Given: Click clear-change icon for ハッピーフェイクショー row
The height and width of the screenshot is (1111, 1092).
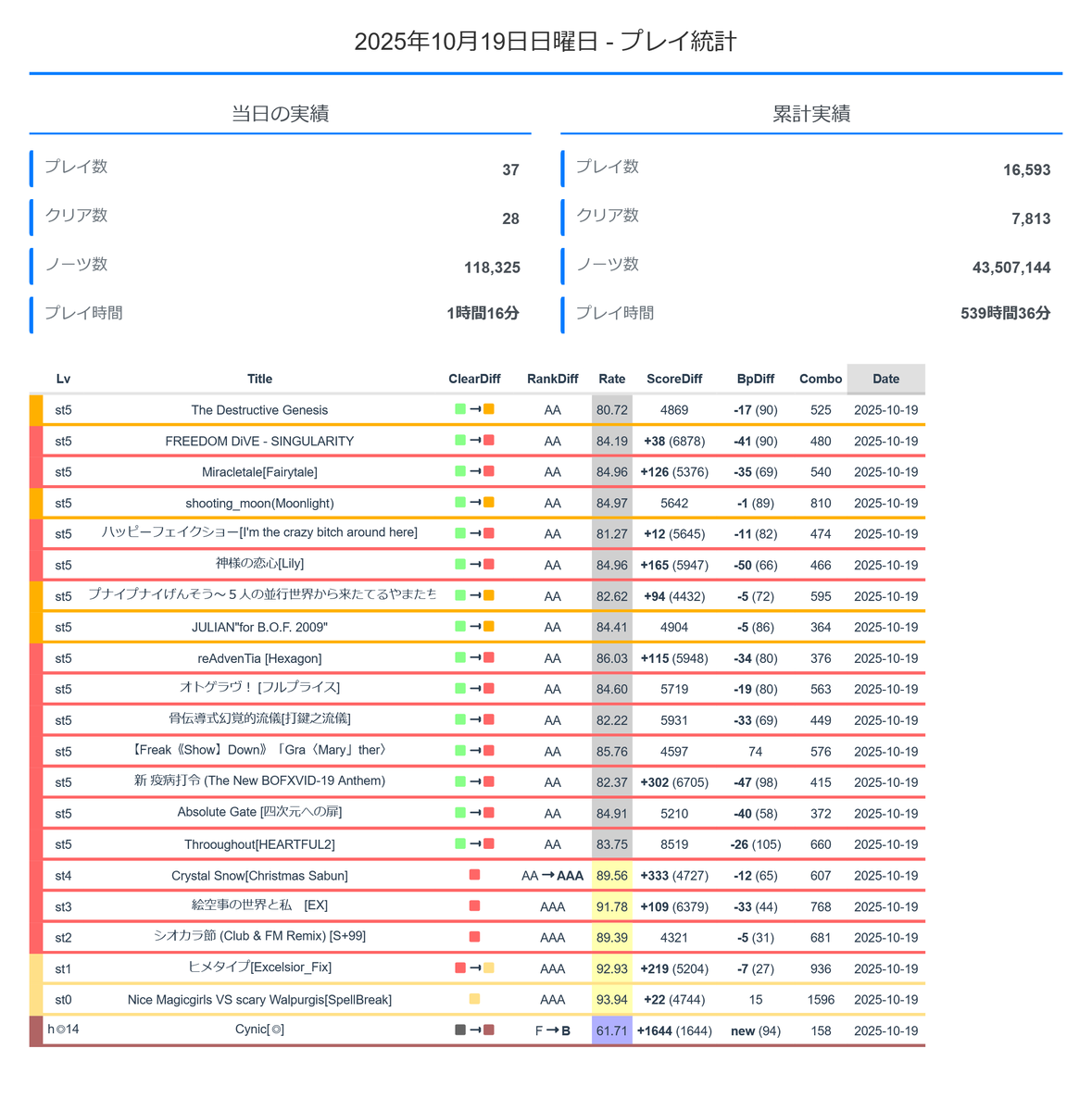Looking at the screenshot, I should click(475, 533).
